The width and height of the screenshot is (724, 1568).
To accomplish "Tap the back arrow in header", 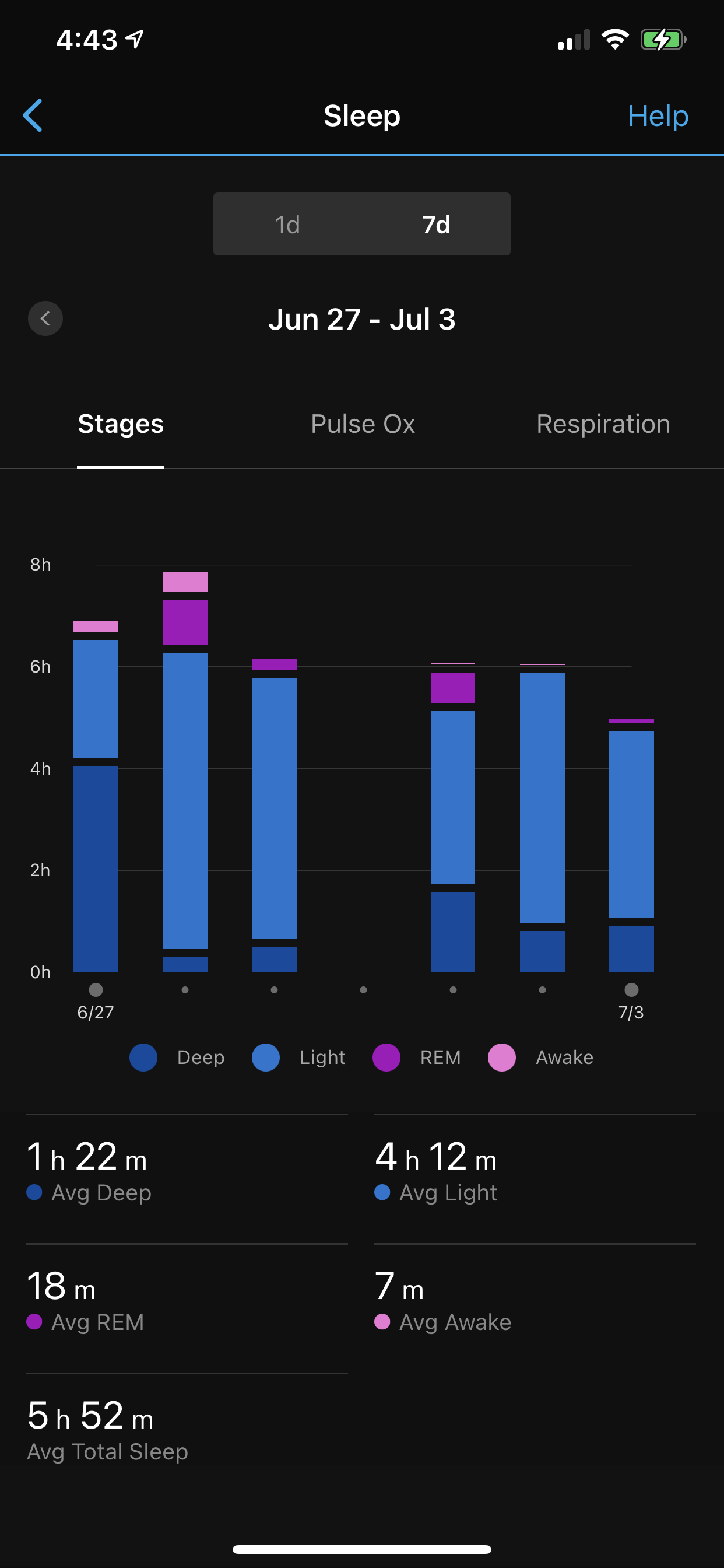I will [x=33, y=115].
